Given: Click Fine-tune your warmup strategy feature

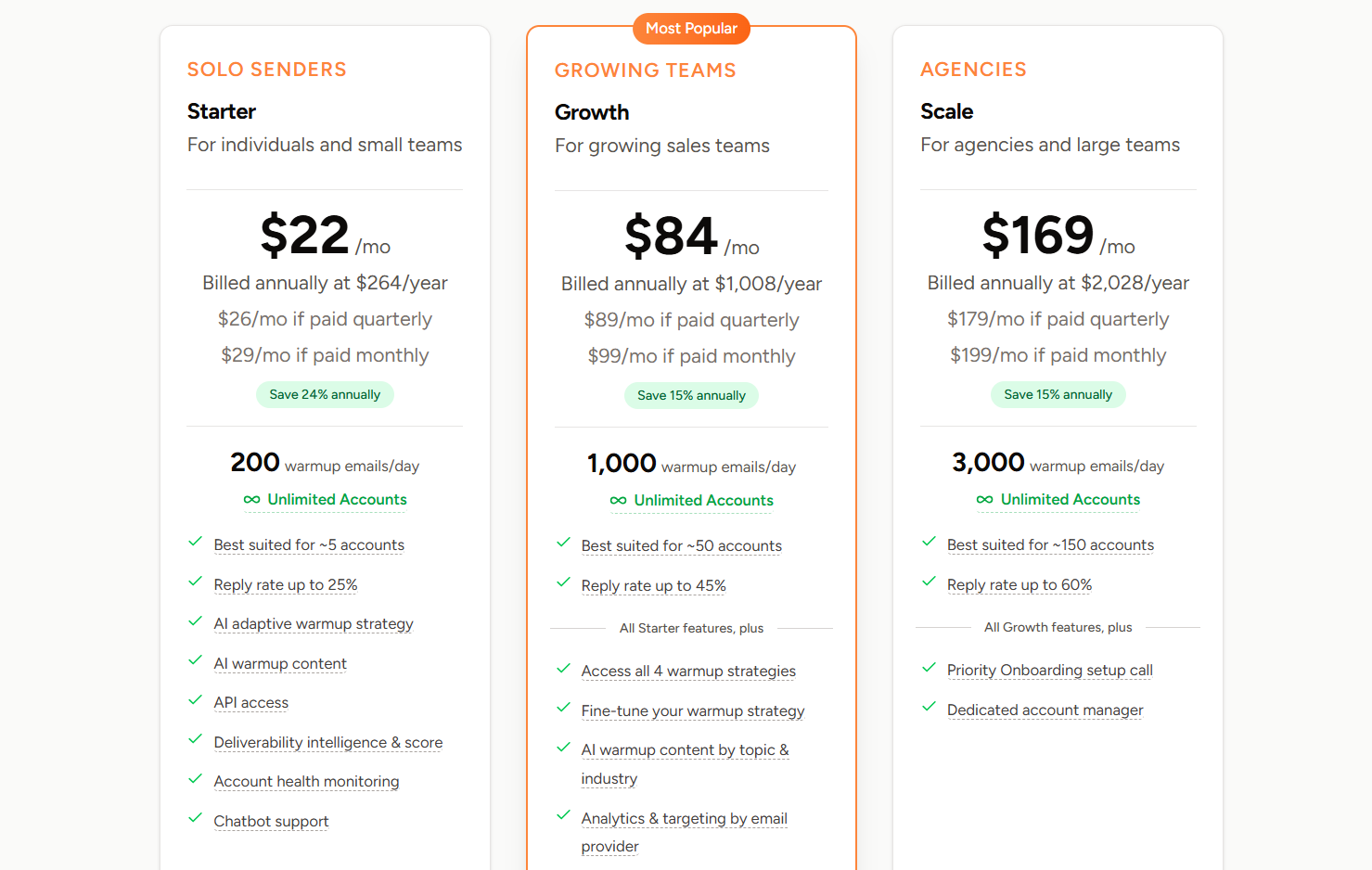Looking at the screenshot, I should pos(693,711).
